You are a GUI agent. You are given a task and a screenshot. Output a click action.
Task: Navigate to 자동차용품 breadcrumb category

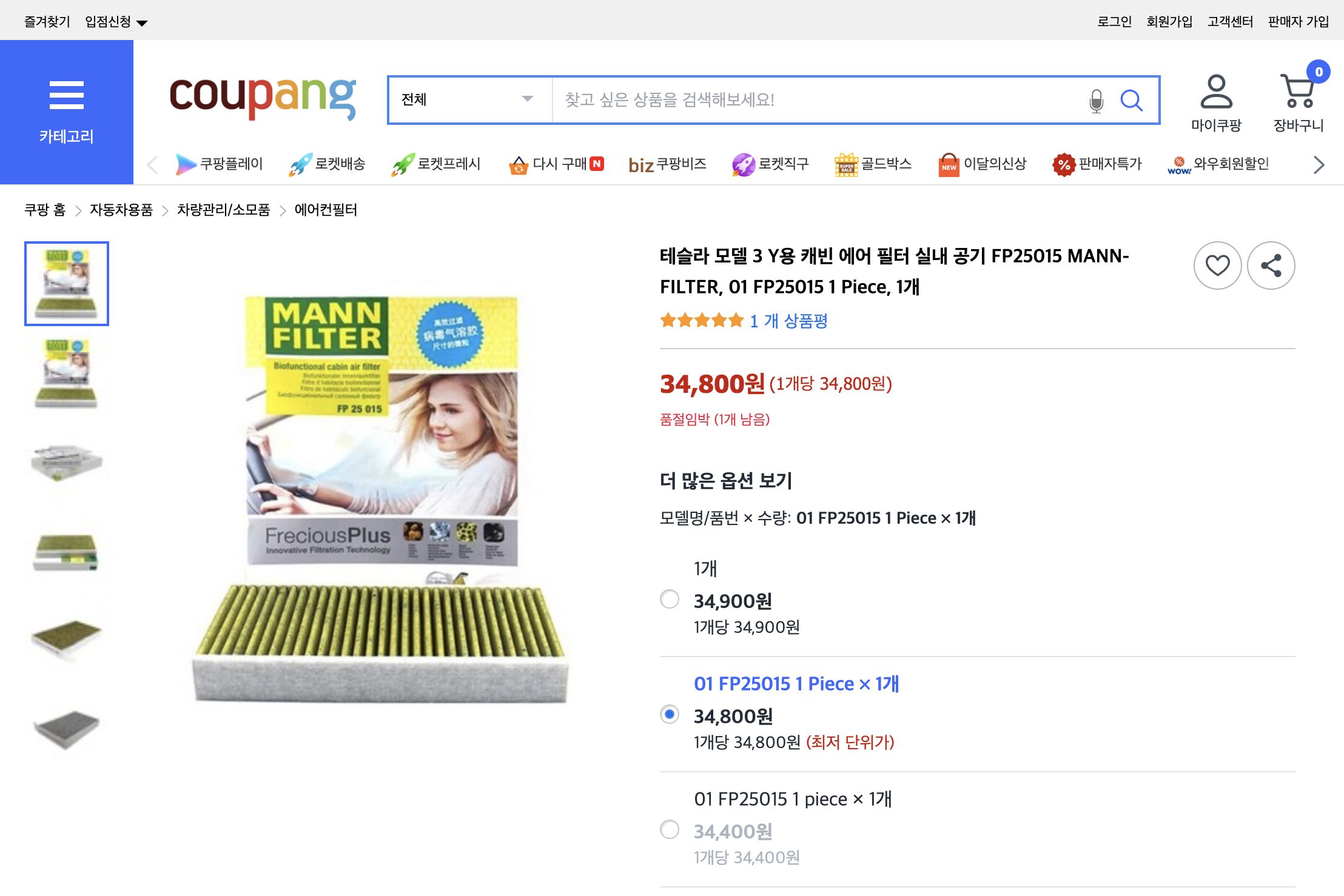click(x=121, y=210)
